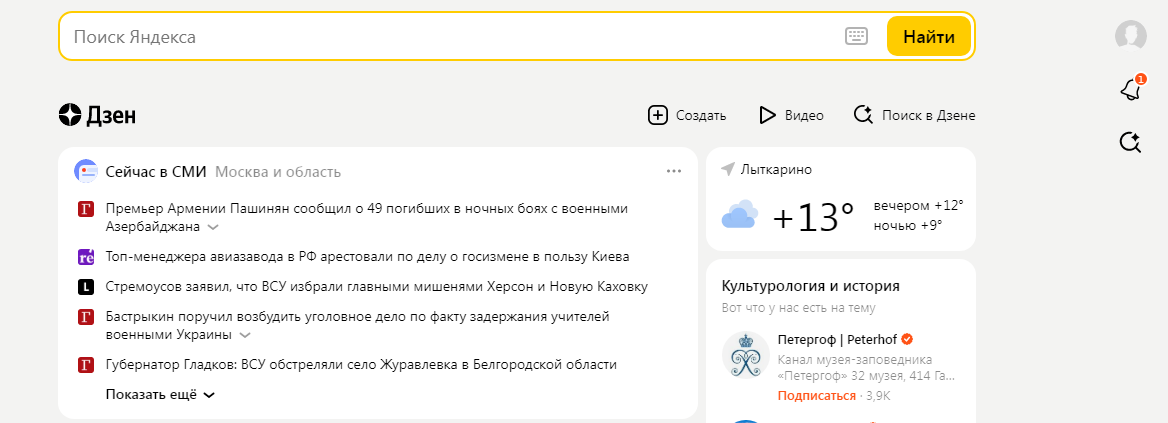Open Стремоусов news headline
The height and width of the screenshot is (423, 1168).
[376, 287]
